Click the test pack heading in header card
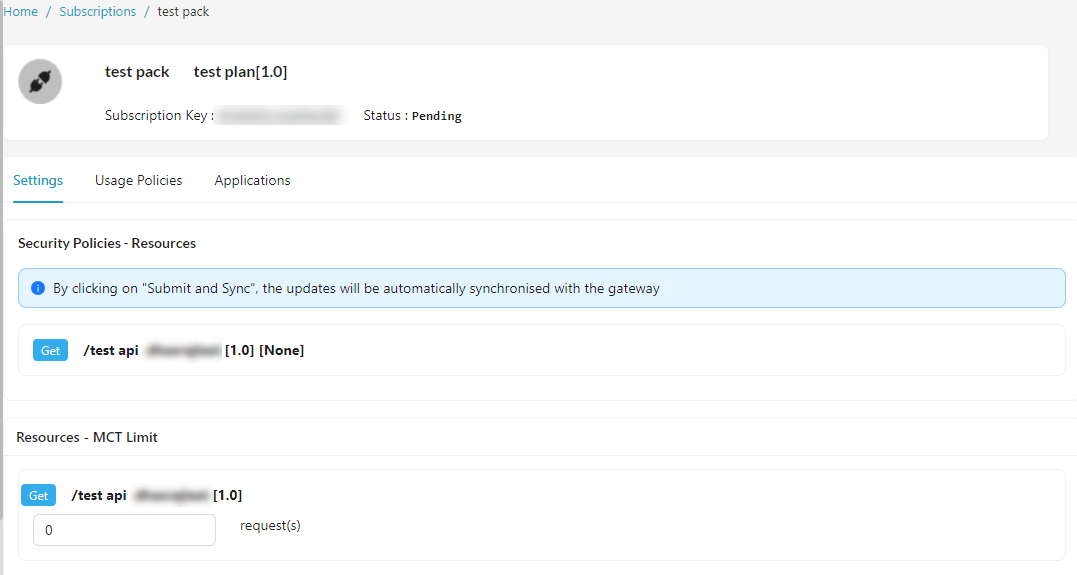The width and height of the screenshot is (1077, 575). (x=137, y=72)
